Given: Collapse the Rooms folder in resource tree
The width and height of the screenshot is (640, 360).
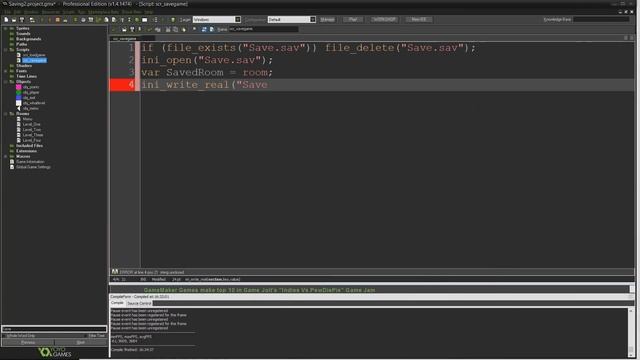Looking at the screenshot, I should pos(5,114).
